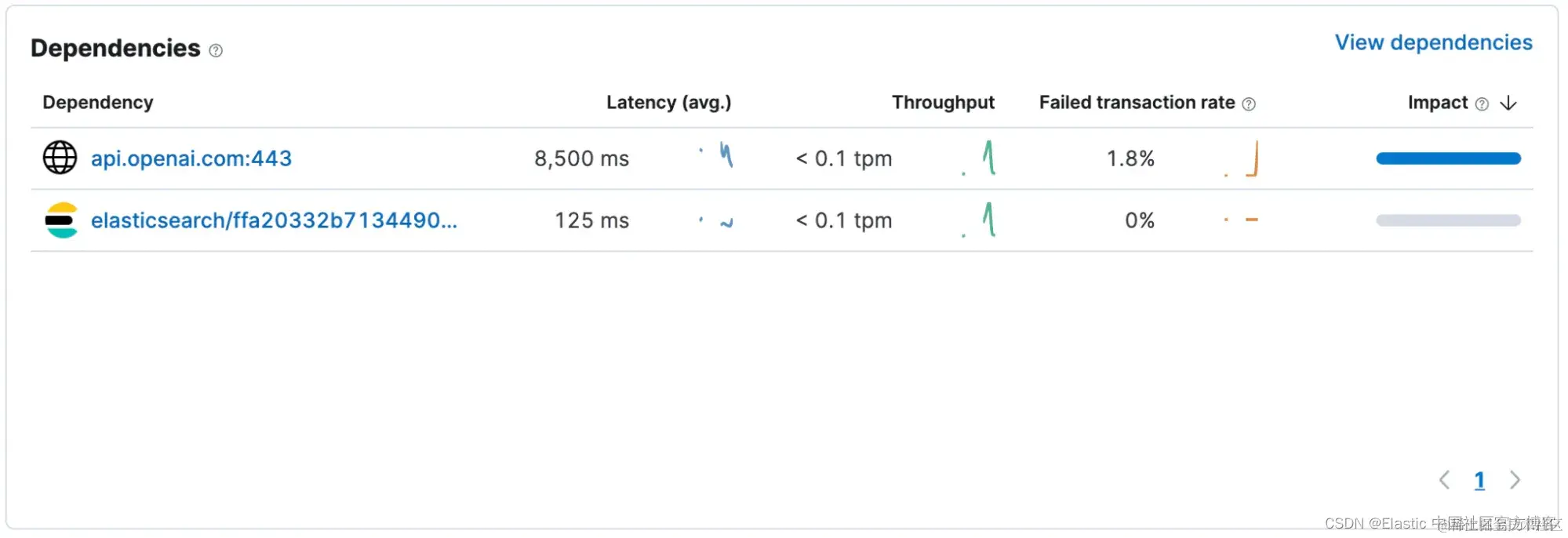The height and width of the screenshot is (538, 1568).
Task: Open api.openai.com:443 dependency details
Action: (191, 158)
